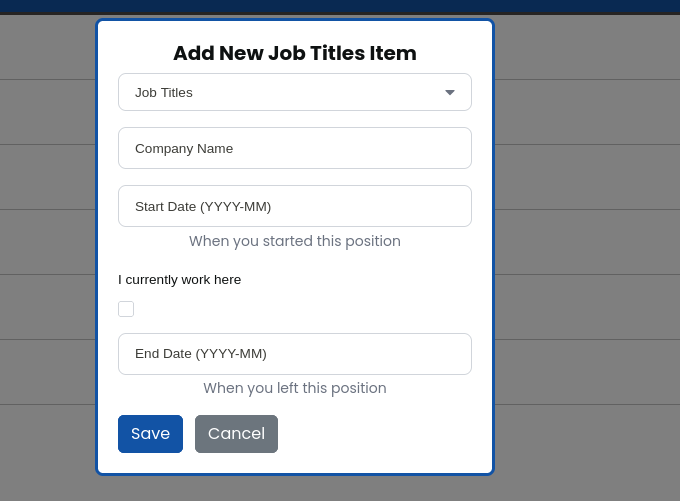Click the "Company Name" placeholder text
The width and height of the screenshot is (680, 501).
184,149
